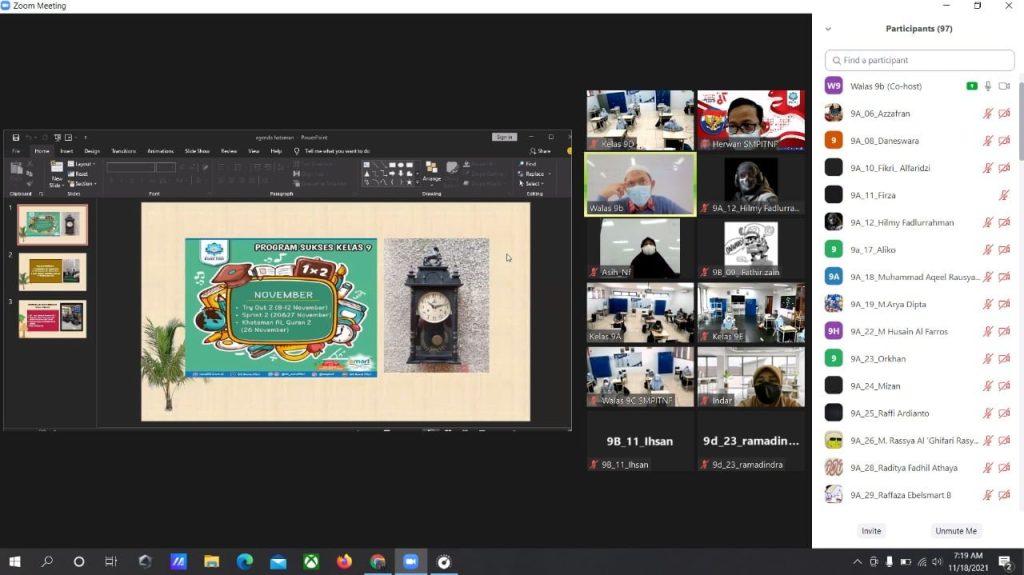The width and height of the screenshot is (1024, 575).
Task: Click video-off icon beside 9A_08_Daneswara
Action: pyautogui.click(x=1004, y=141)
